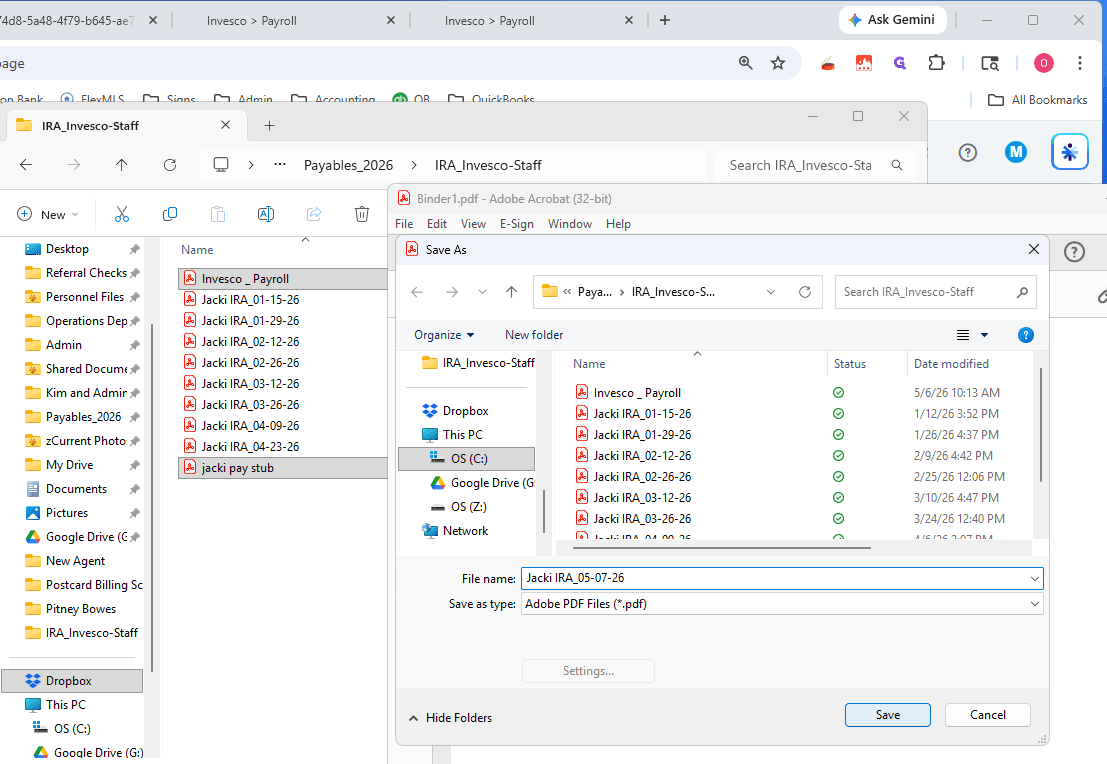
Task: Click Cancel button in Save As dialog
Action: tap(988, 715)
